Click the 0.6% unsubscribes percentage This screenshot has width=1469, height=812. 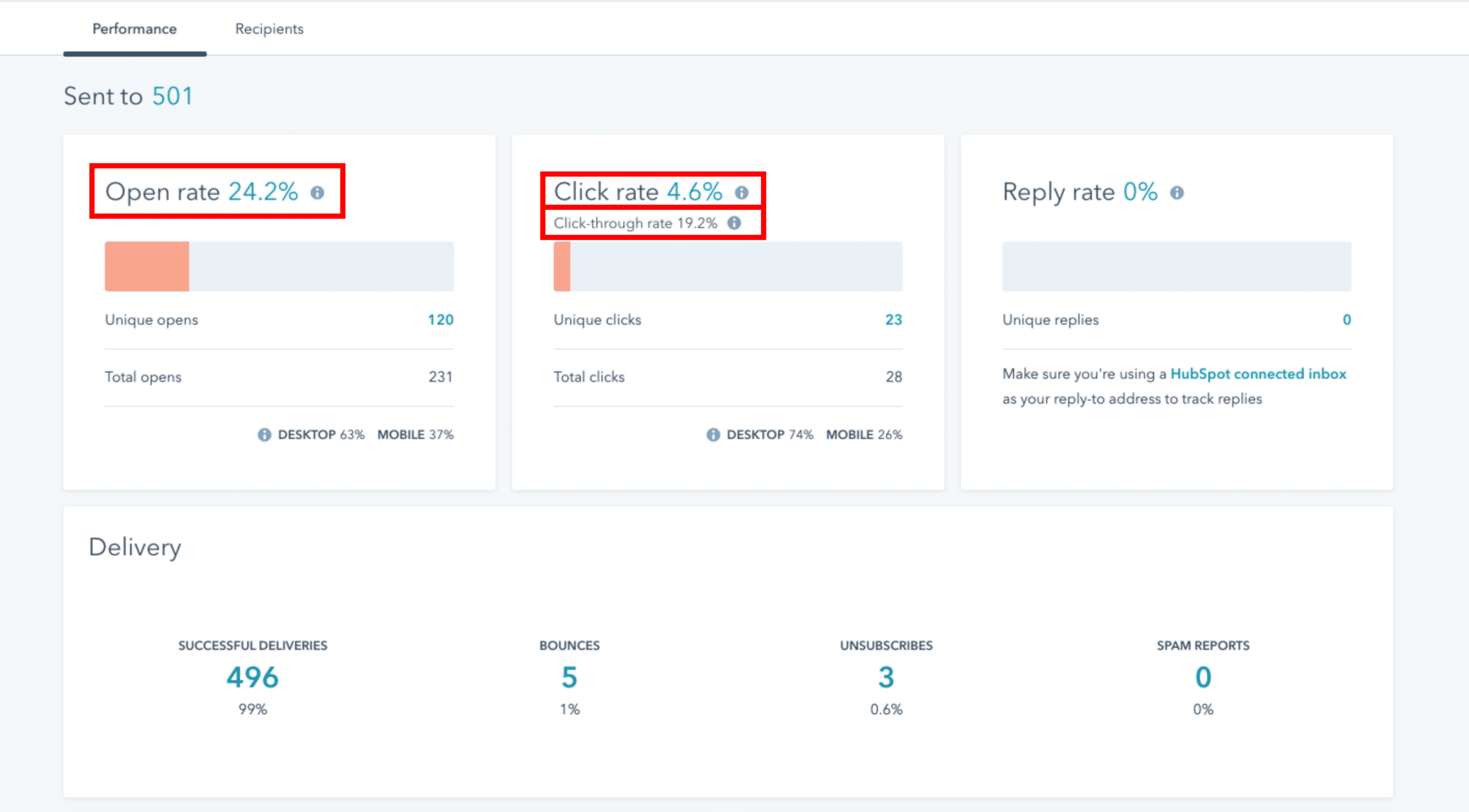click(x=886, y=709)
